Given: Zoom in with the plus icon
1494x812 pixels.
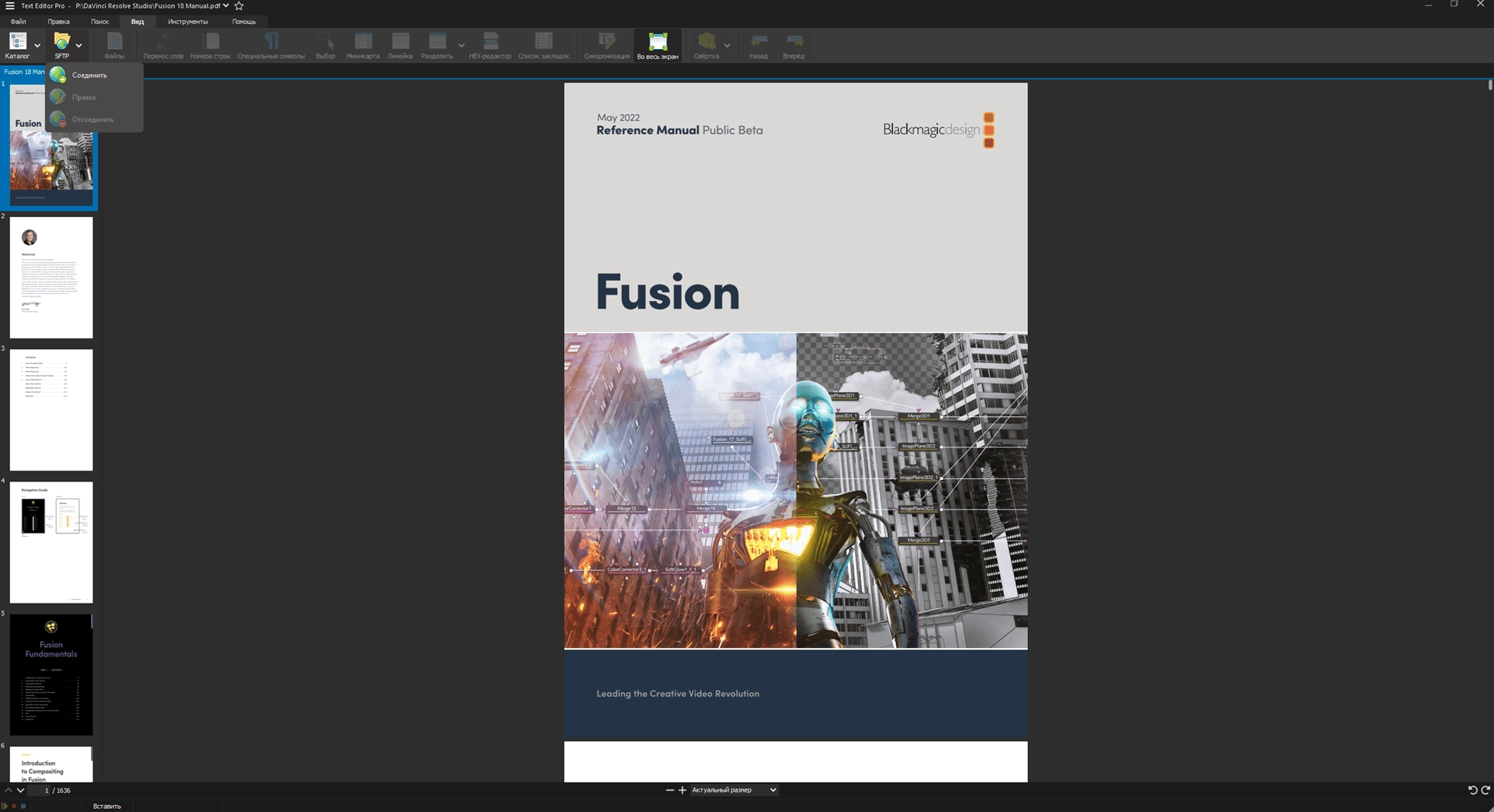Looking at the screenshot, I should (682, 790).
